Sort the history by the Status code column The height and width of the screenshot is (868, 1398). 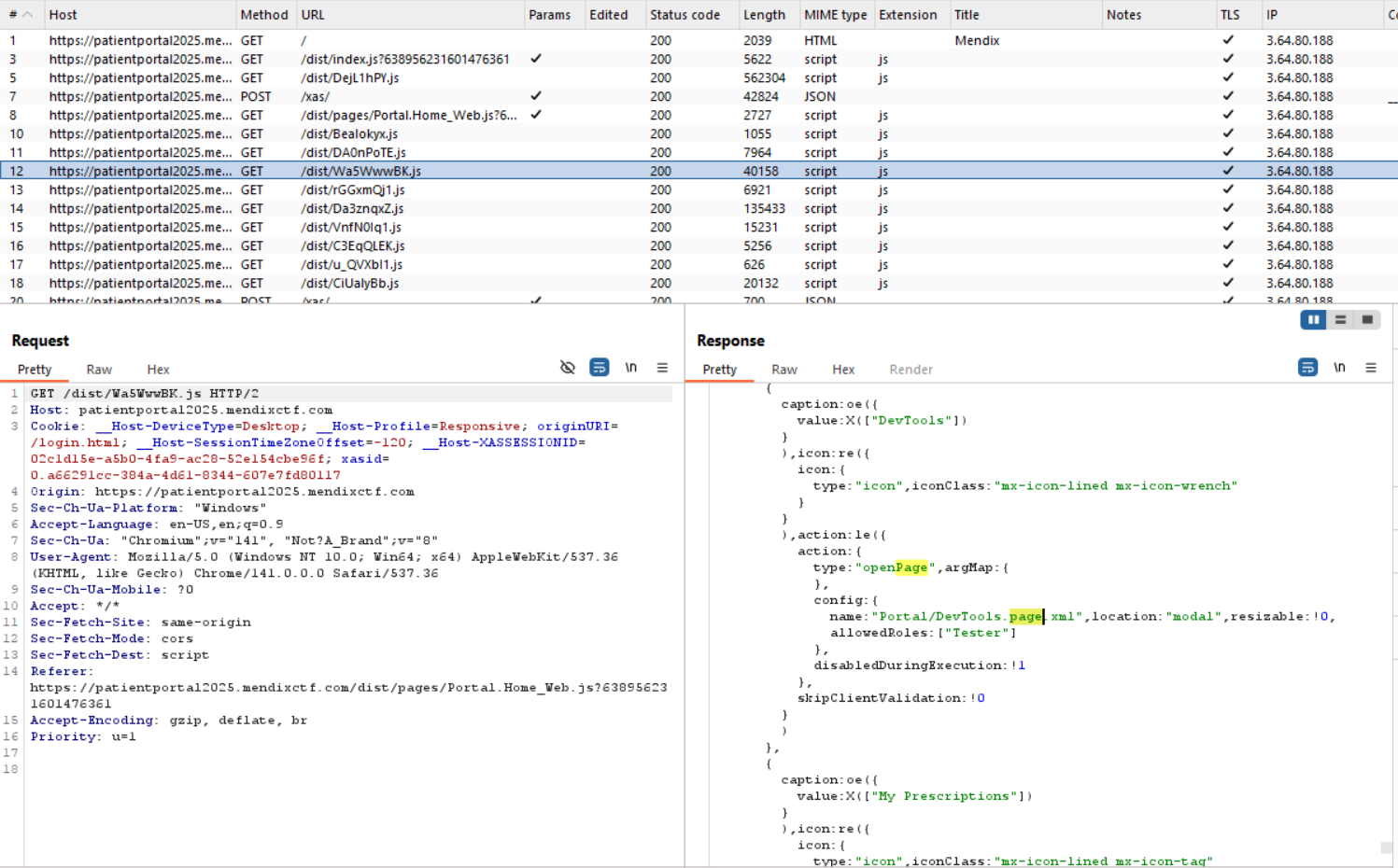point(685,15)
